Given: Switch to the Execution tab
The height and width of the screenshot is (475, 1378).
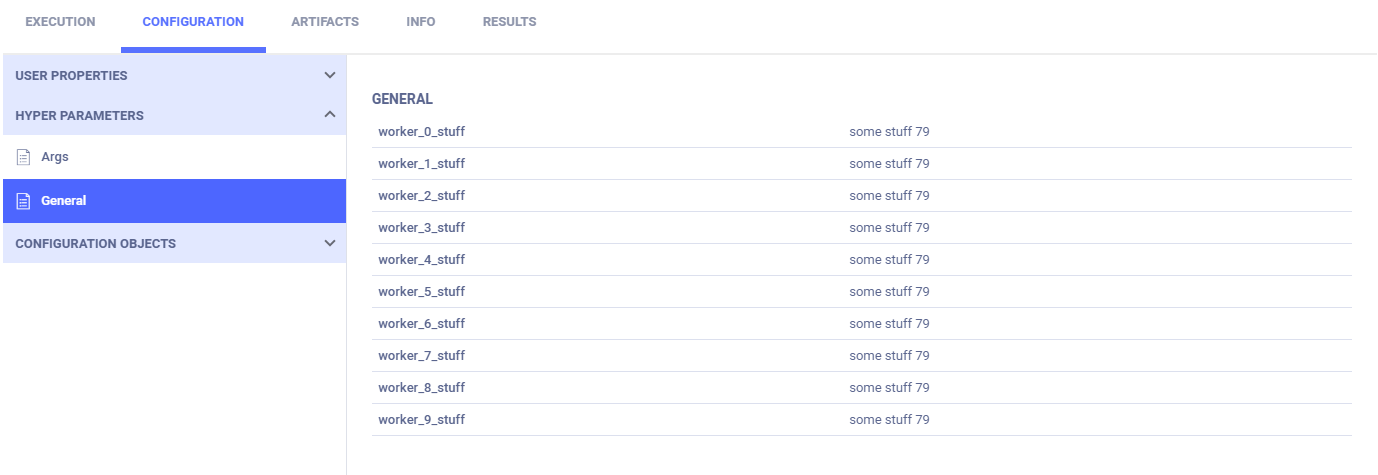Looking at the screenshot, I should pos(60,22).
